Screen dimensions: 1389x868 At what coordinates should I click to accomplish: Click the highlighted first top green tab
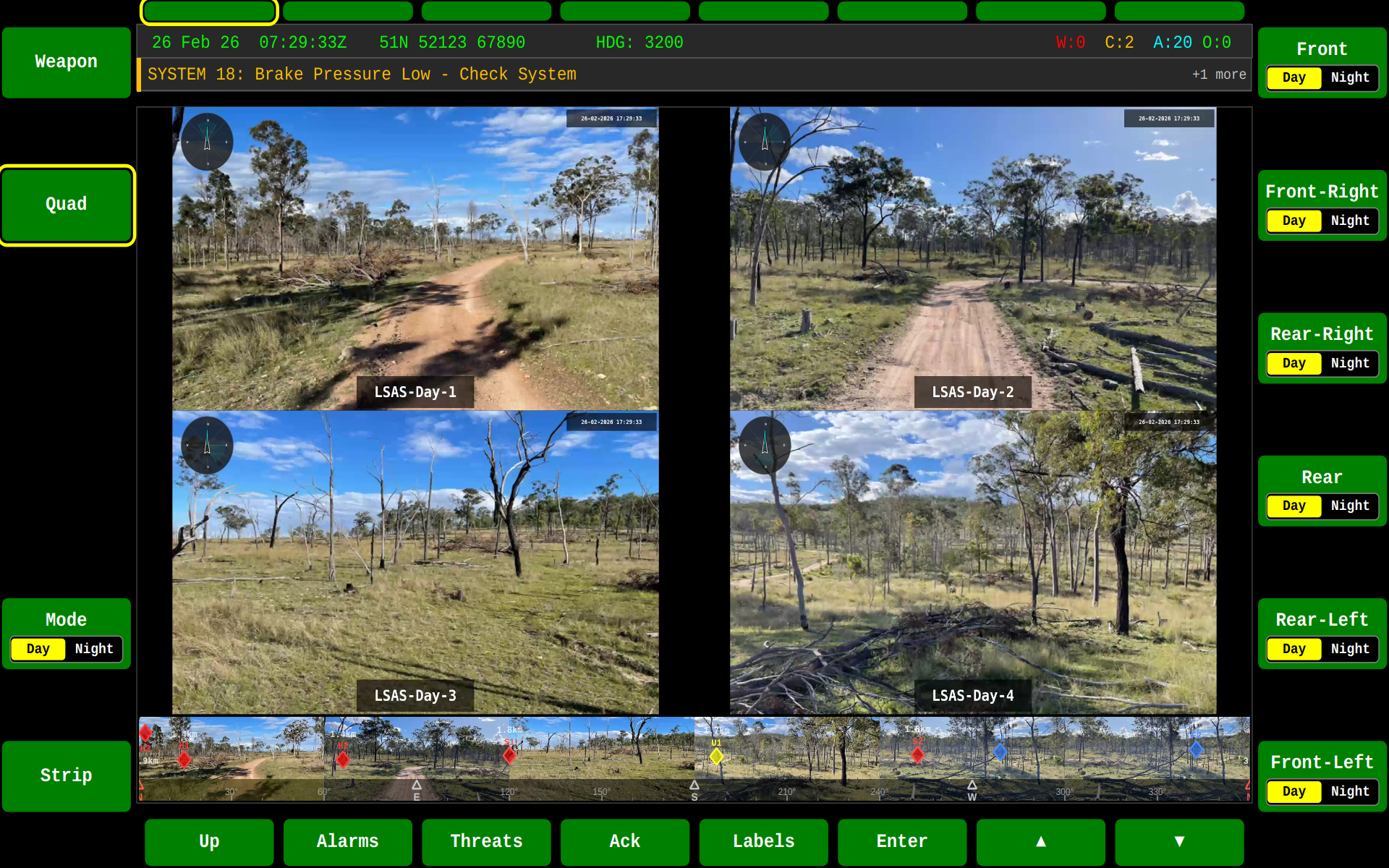click(x=209, y=11)
